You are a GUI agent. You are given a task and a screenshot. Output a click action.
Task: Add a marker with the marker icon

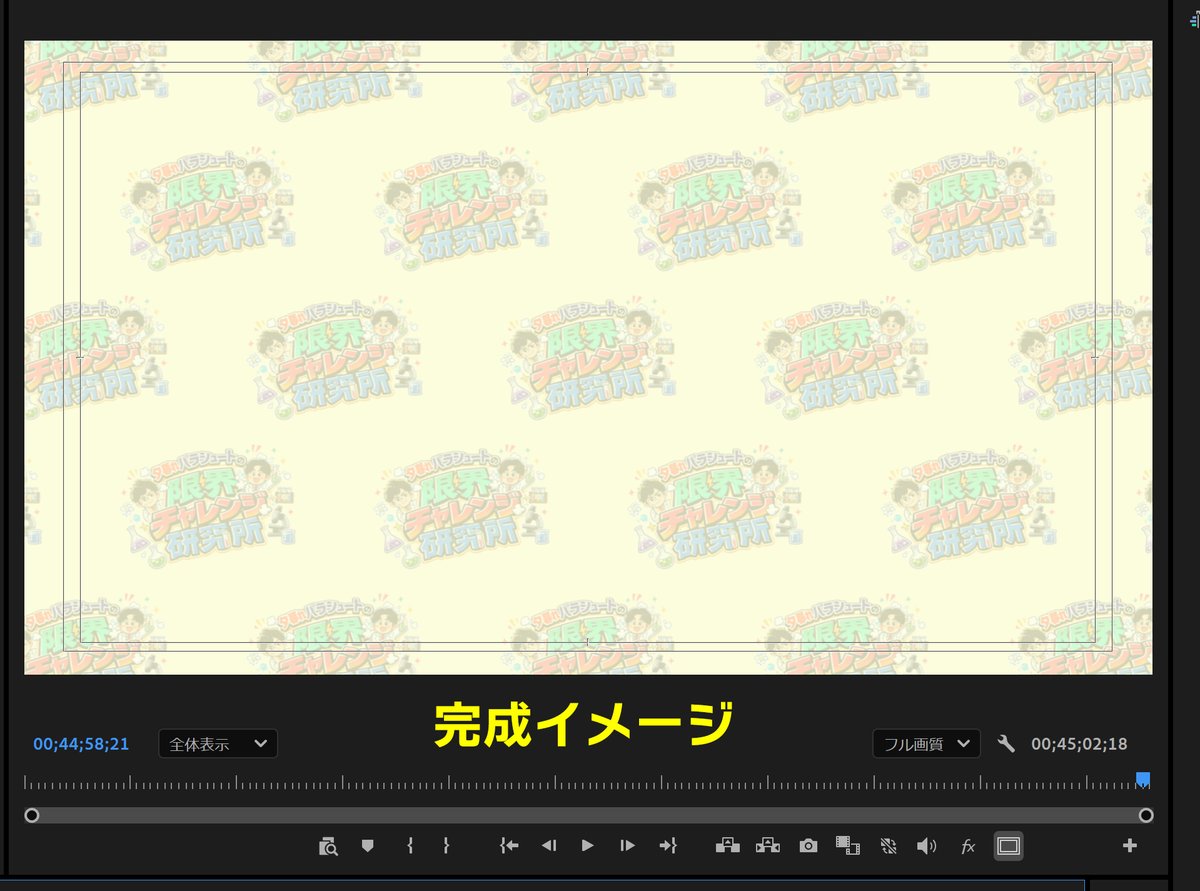pyautogui.click(x=368, y=846)
